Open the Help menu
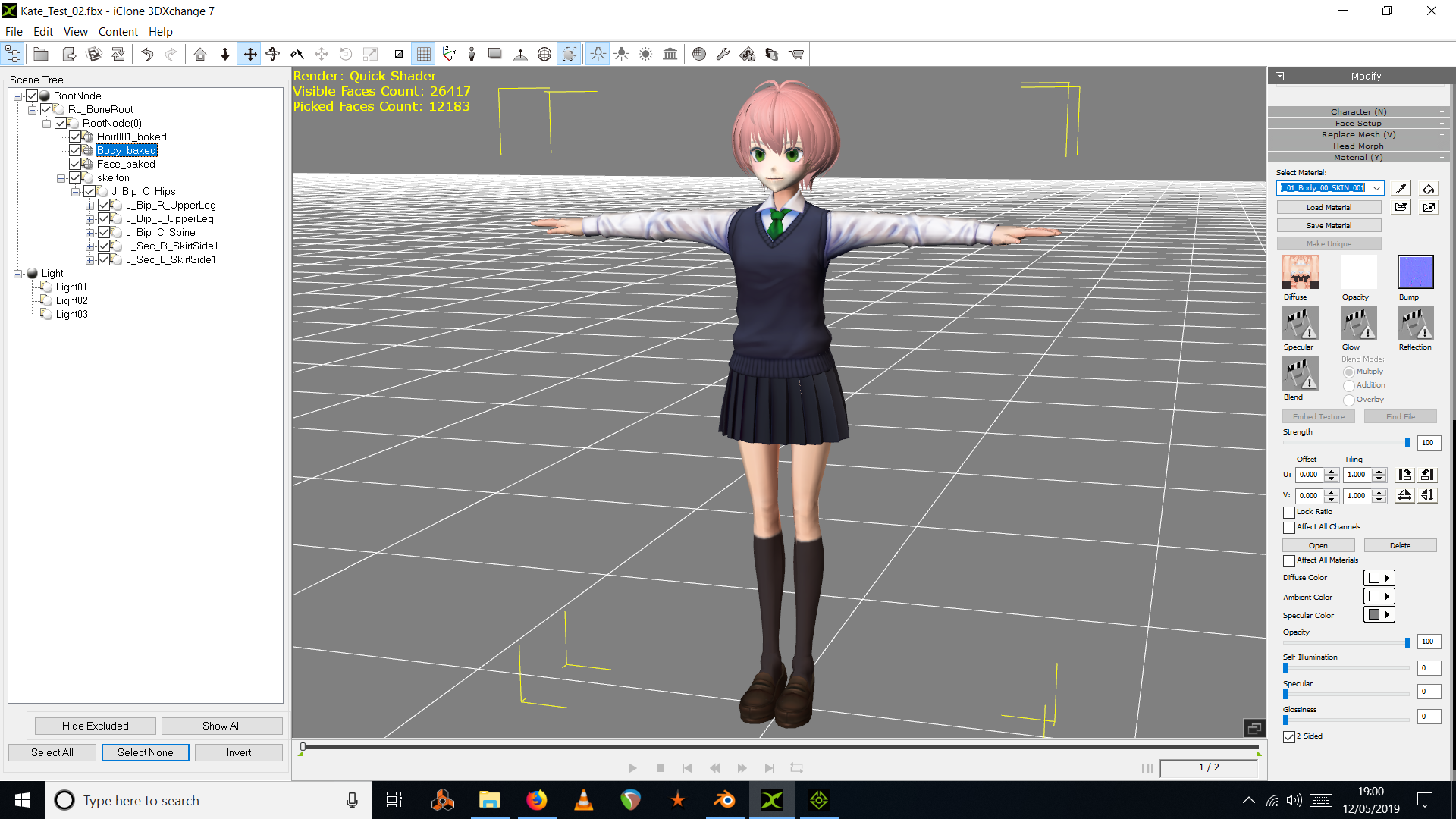Screen dimensions: 1456x819 click(161, 32)
